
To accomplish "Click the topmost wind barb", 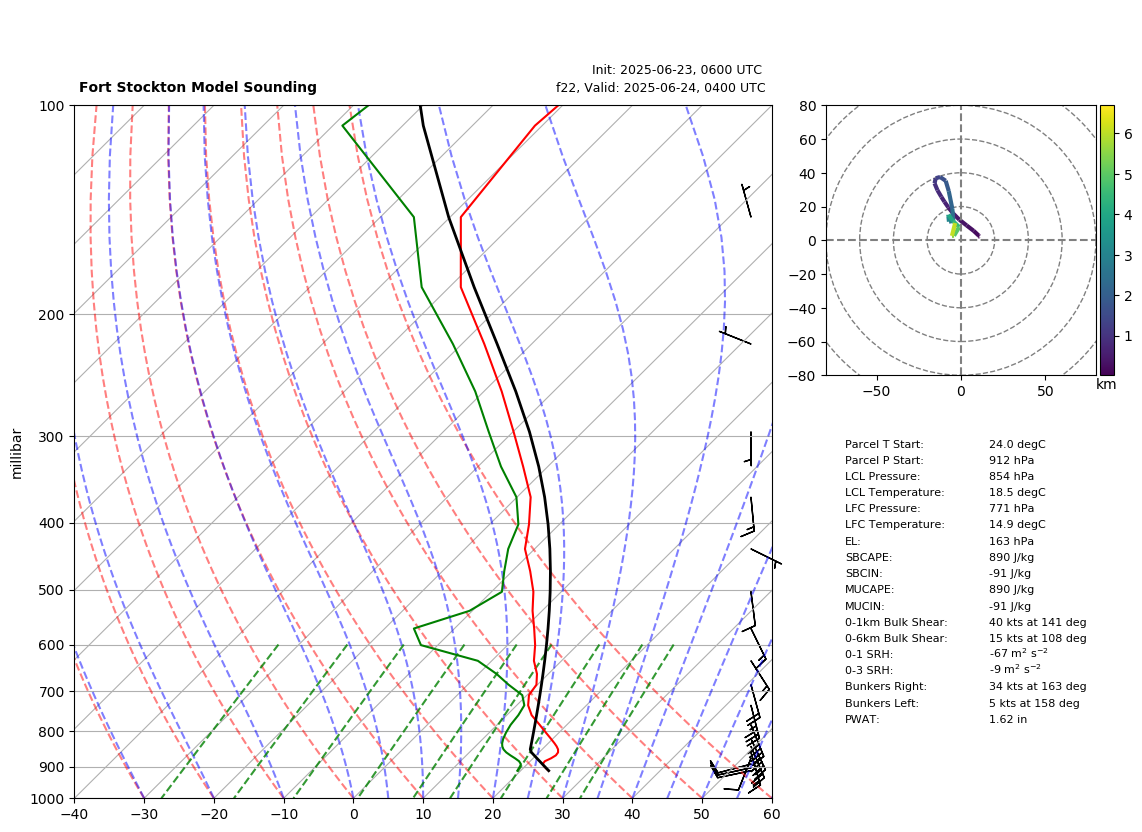I will click(x=747, y=200).
